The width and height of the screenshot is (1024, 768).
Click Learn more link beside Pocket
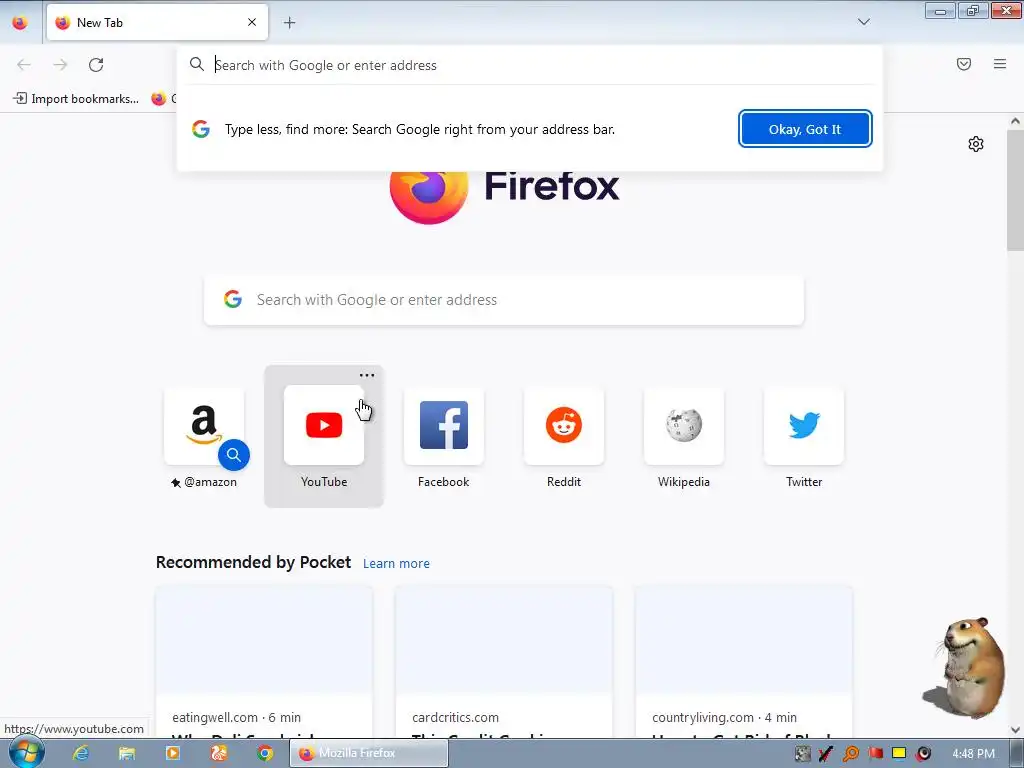(x=396, y=564)
